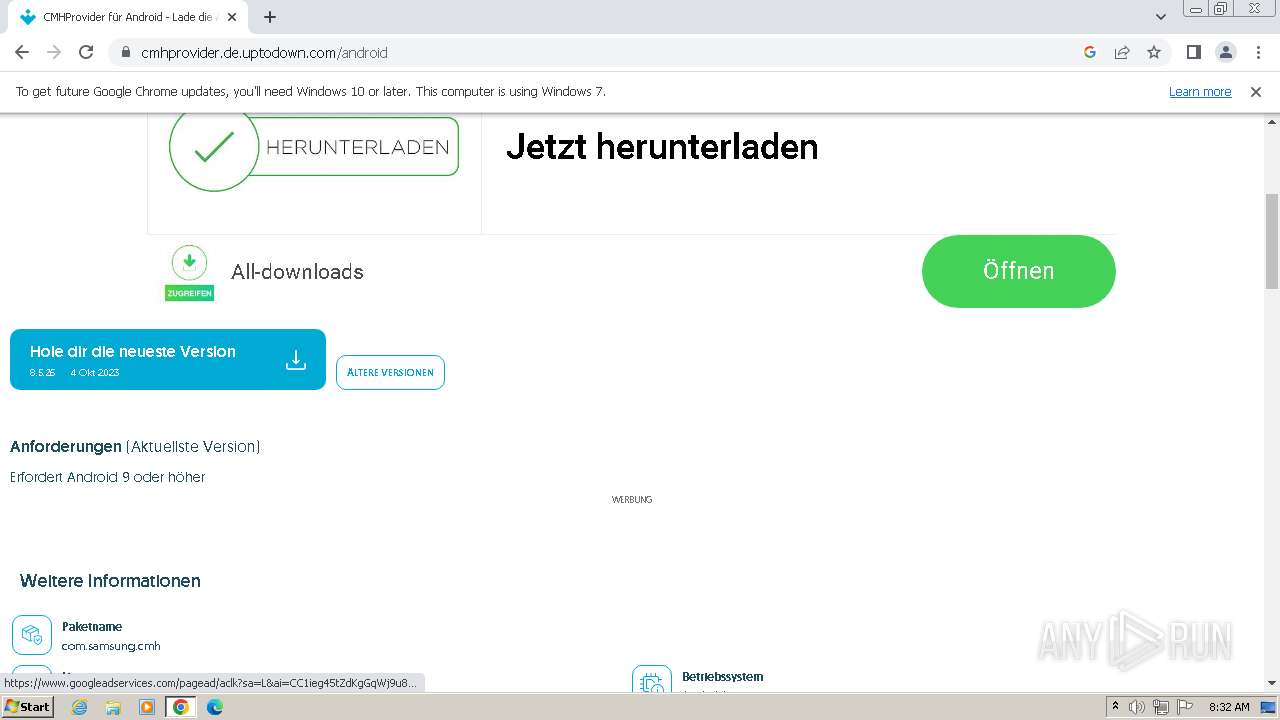Open the tab search dropdown
Viewport: 1280px width, 720px height.
click(1161, 17)
